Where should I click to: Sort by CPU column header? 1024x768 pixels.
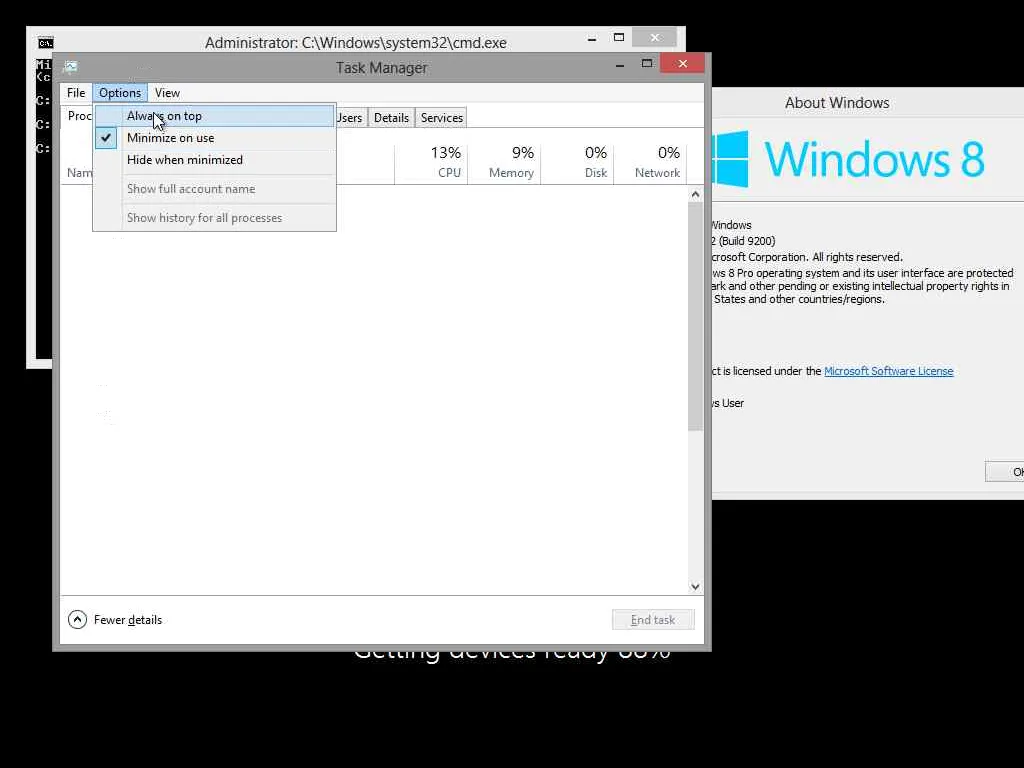click(x=431, y=163)
